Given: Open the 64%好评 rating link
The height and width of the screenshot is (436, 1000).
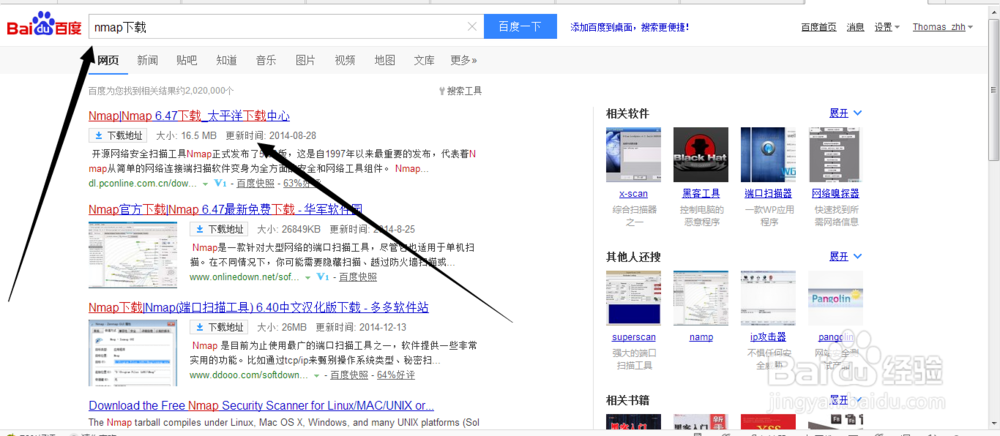Looking at the screenshot, I should tap(395, 375).
